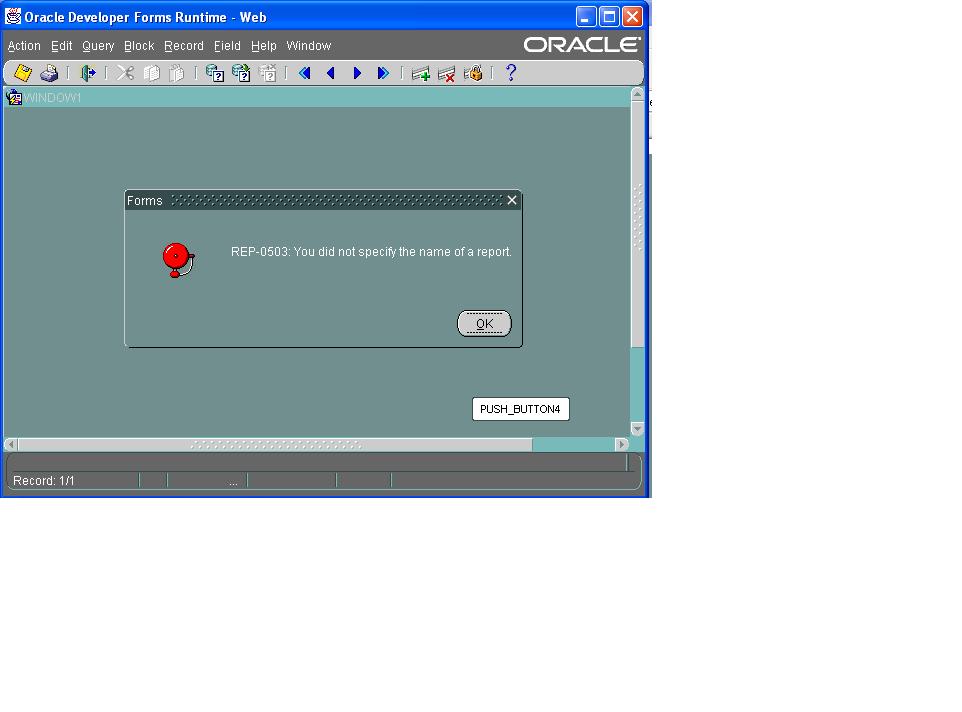Image resolution: width=962 pixels, height=712 pixels.
Task: Click the Save icon in the toolbar
Action: 22,73
